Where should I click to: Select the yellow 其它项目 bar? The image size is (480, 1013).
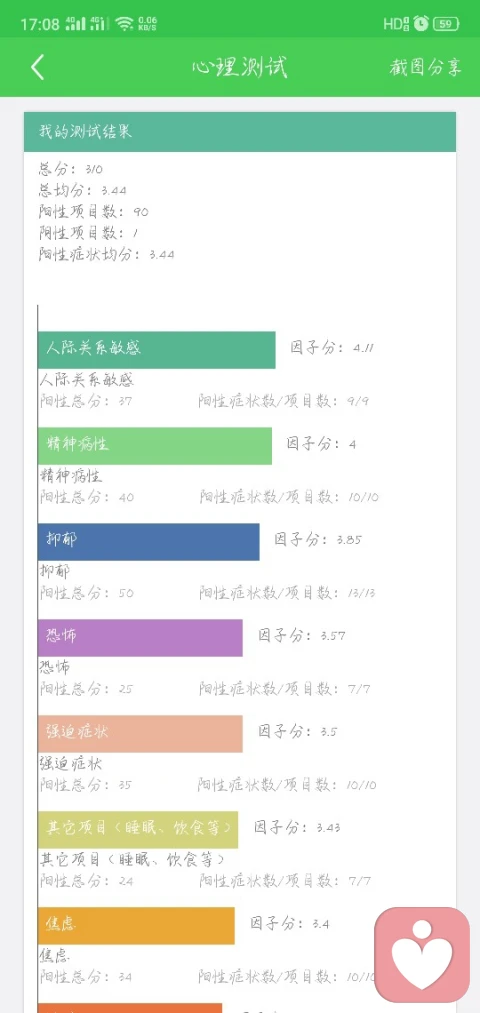[x=138, y=830]
